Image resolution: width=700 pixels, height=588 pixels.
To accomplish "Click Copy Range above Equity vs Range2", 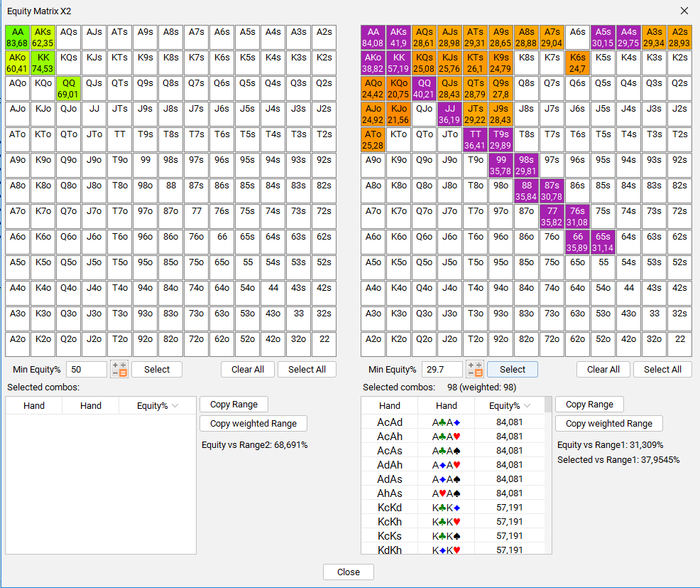I will 234,404.
